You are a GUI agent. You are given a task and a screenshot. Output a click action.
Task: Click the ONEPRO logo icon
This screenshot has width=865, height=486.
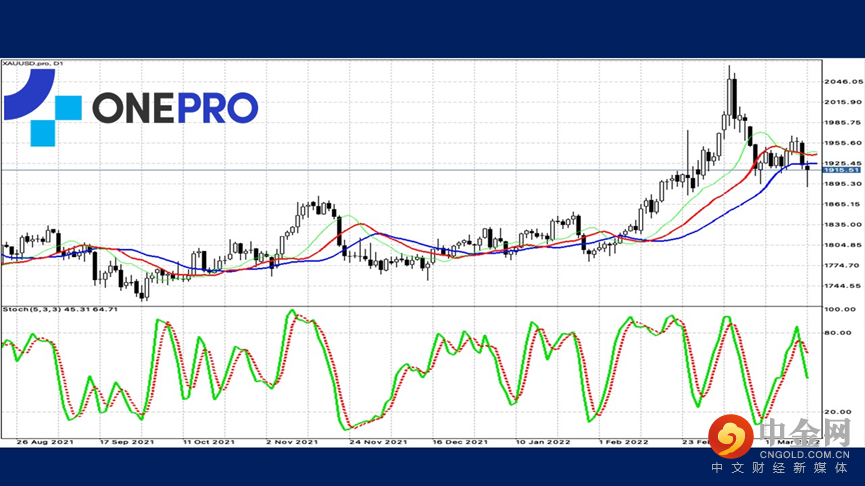(42, 108)
